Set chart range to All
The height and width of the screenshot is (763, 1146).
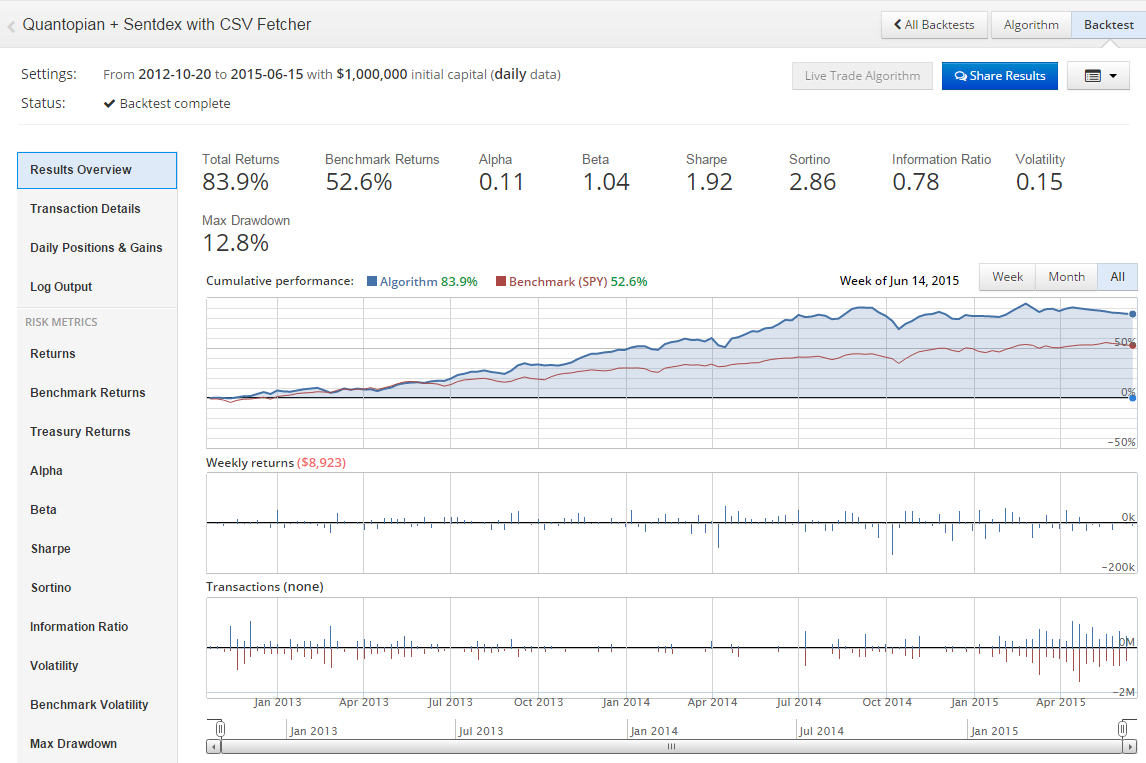click(1117, 277)
